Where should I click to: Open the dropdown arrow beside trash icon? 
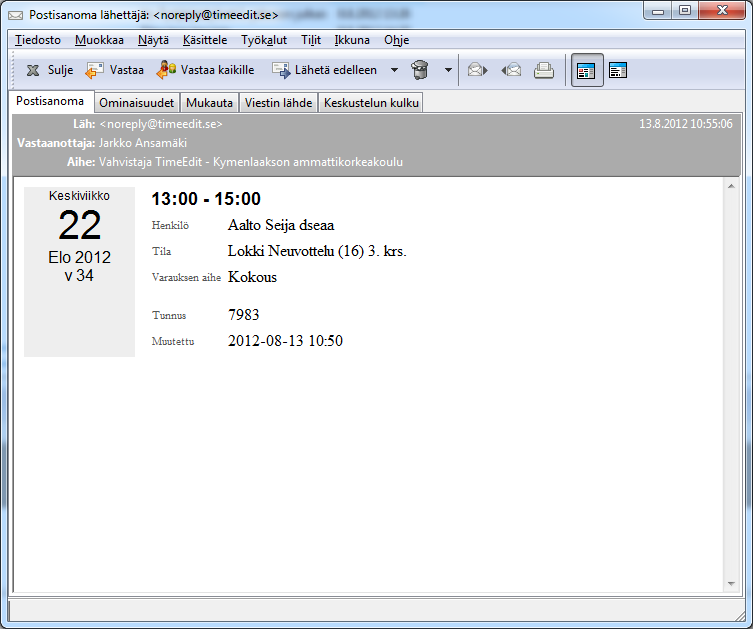(448, 70)
